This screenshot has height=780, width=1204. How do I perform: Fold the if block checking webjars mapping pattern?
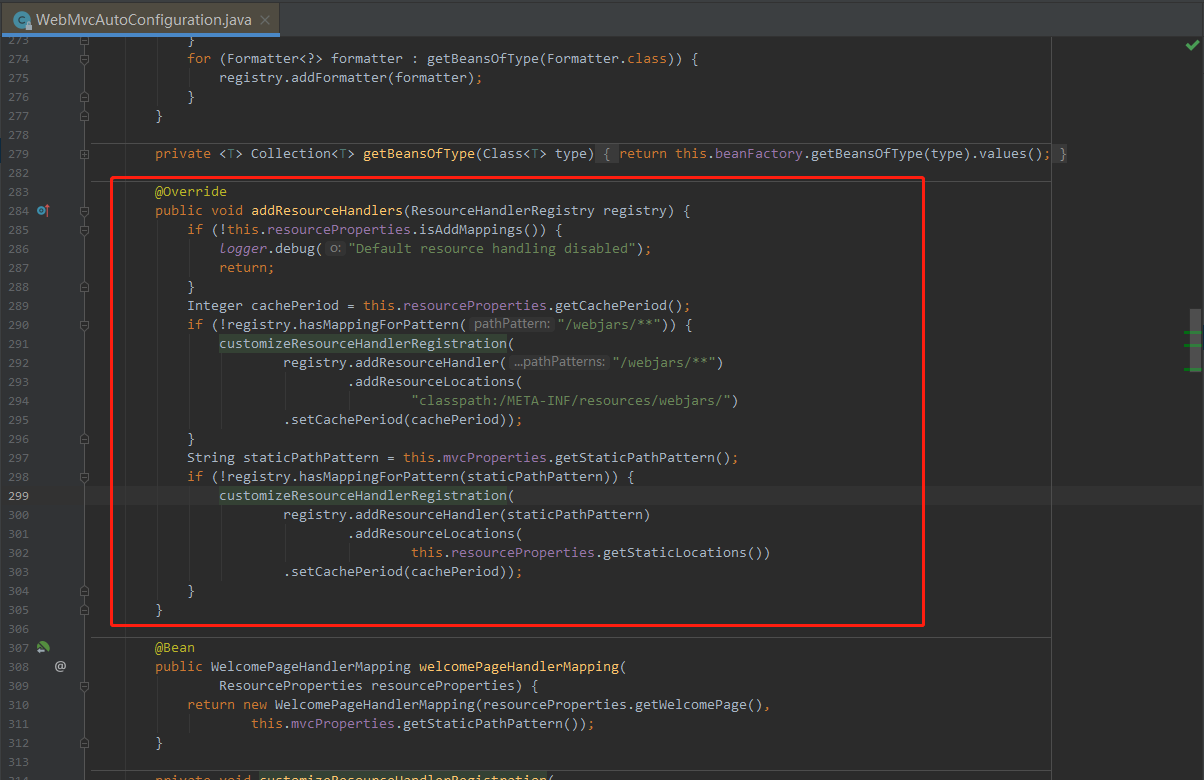point(84,324)
